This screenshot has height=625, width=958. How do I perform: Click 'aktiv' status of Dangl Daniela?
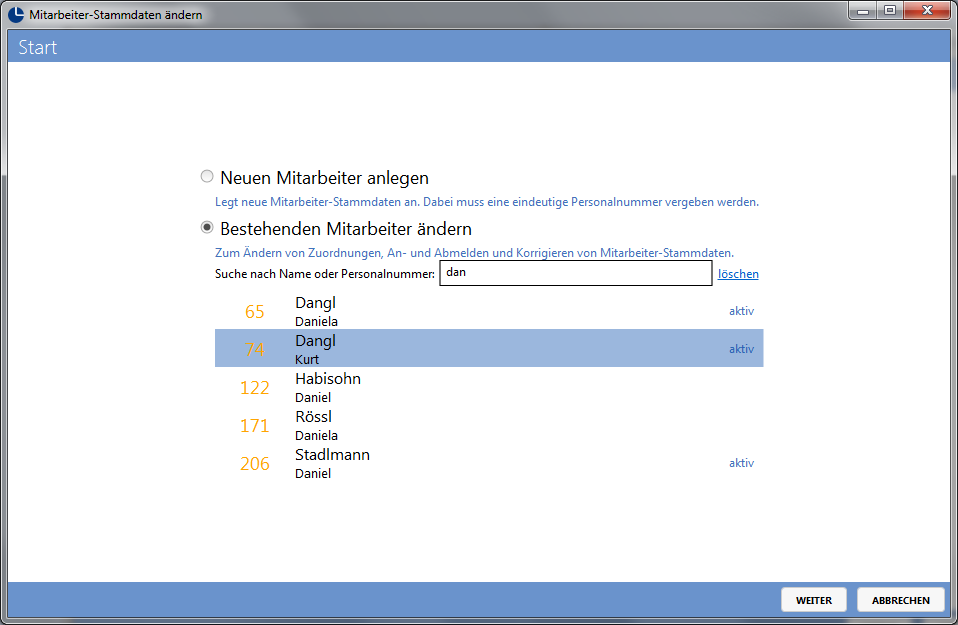pos(741,311)
